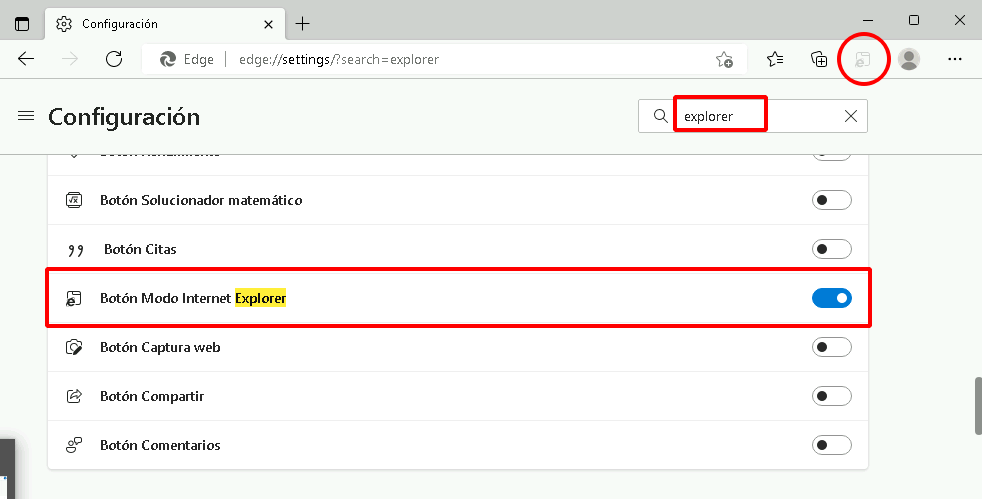Open the Edge settings and more menu
The height and width of the screenshot is (499, 982).
click(x=954, y=59)
